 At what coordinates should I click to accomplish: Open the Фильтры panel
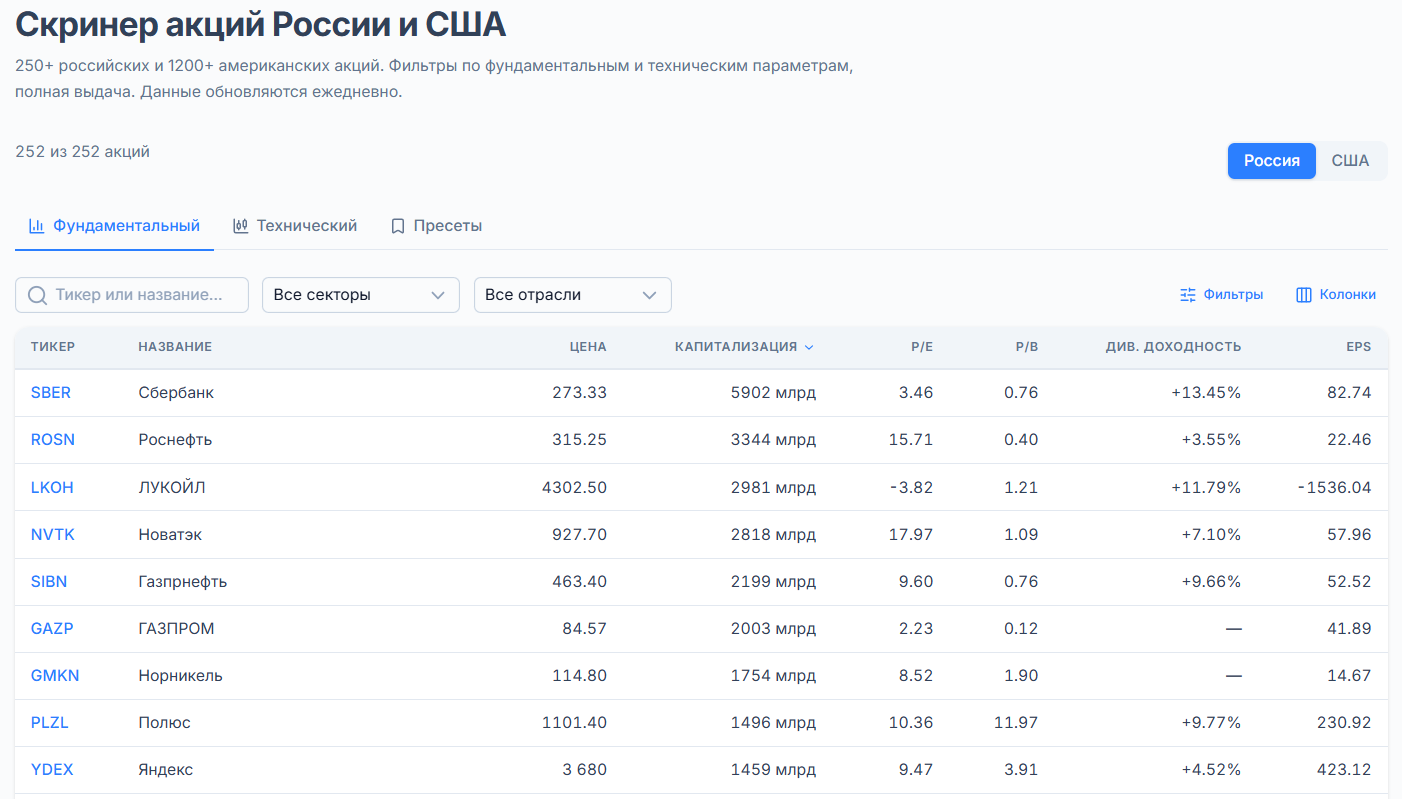(1222, 295)
